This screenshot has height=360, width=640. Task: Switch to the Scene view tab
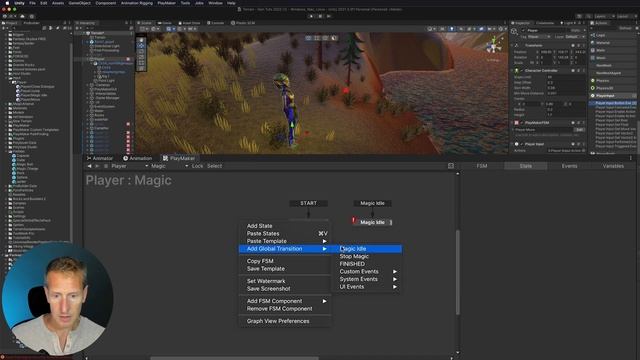tap(145, 23)
